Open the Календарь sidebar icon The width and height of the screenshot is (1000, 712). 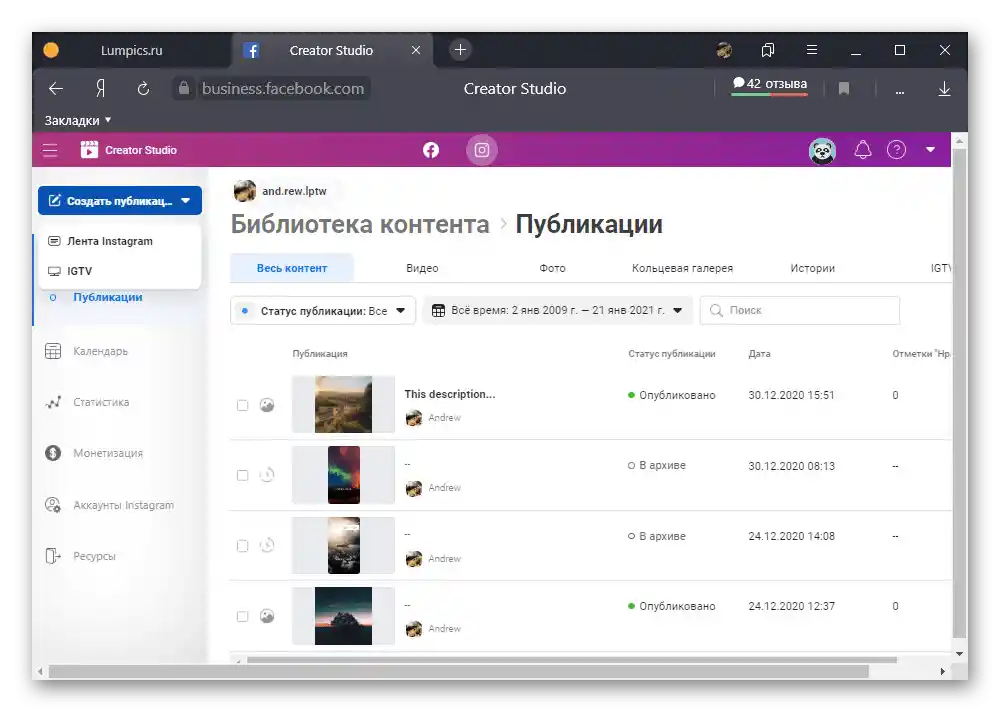click(52, 351)
